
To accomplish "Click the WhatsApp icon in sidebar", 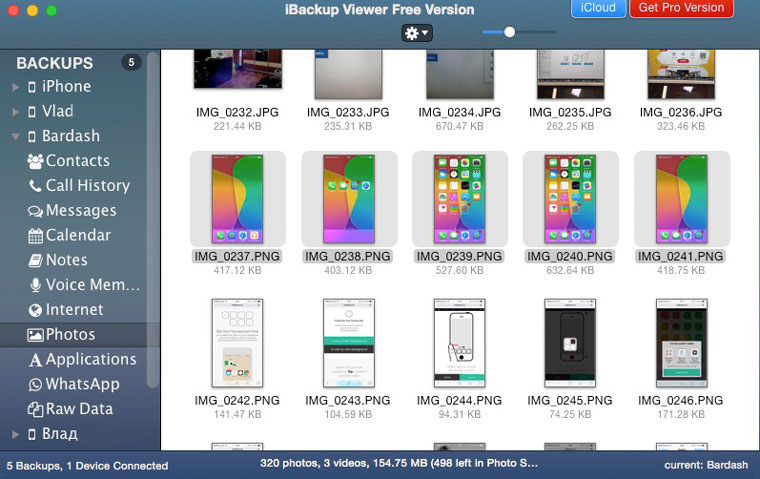I will [35, 384].
